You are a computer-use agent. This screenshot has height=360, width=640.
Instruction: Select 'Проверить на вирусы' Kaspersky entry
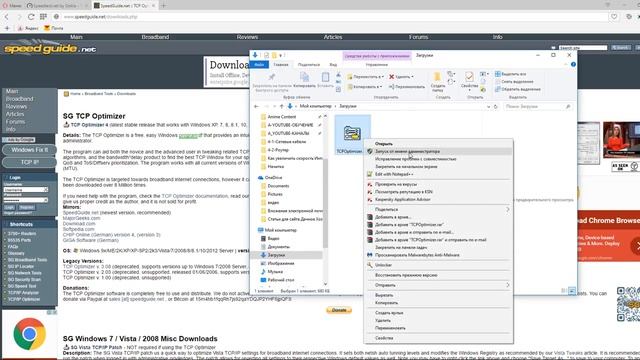point(438,184)
